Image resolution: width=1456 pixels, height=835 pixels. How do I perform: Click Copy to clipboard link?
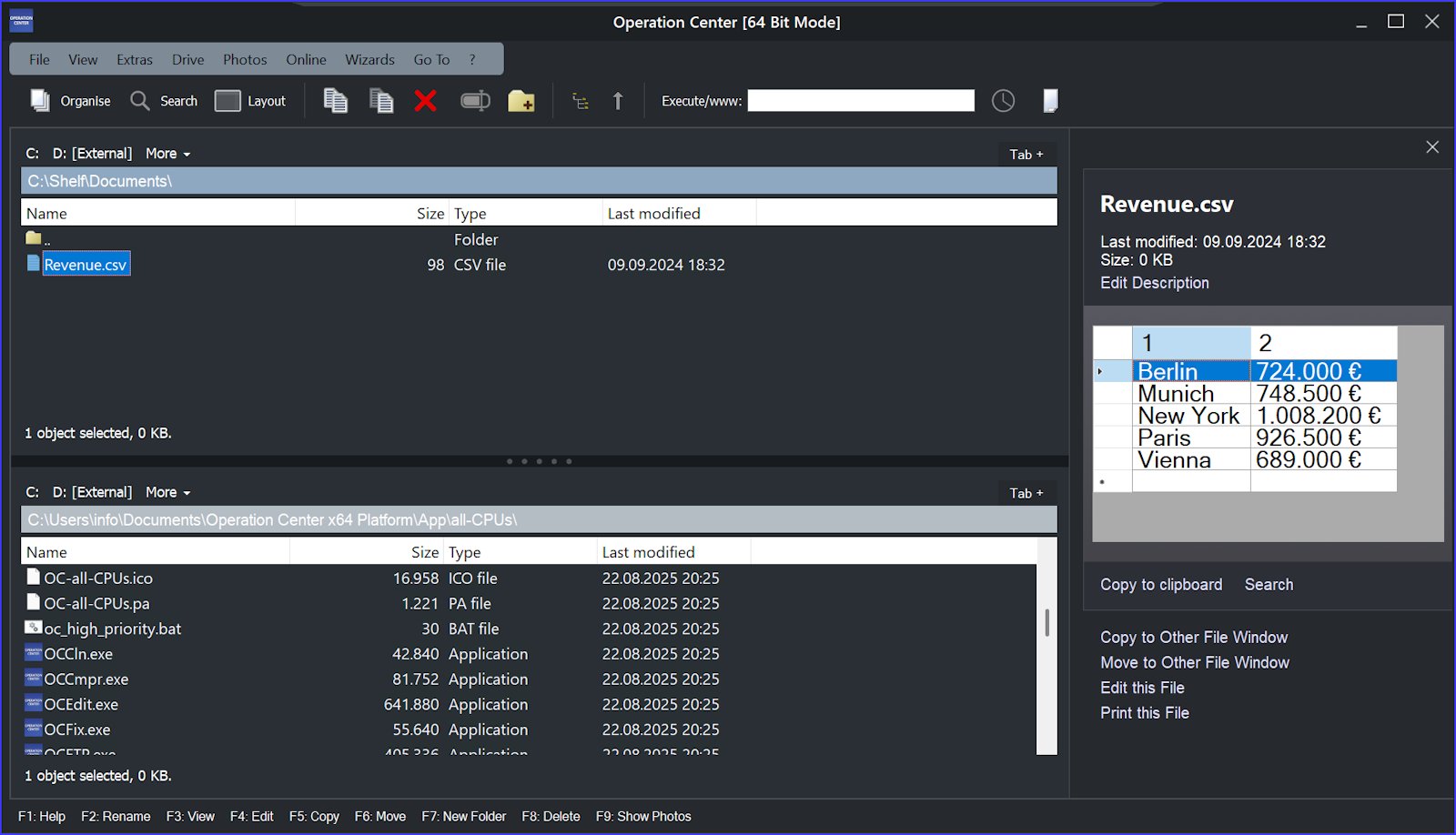[1161, 585]
